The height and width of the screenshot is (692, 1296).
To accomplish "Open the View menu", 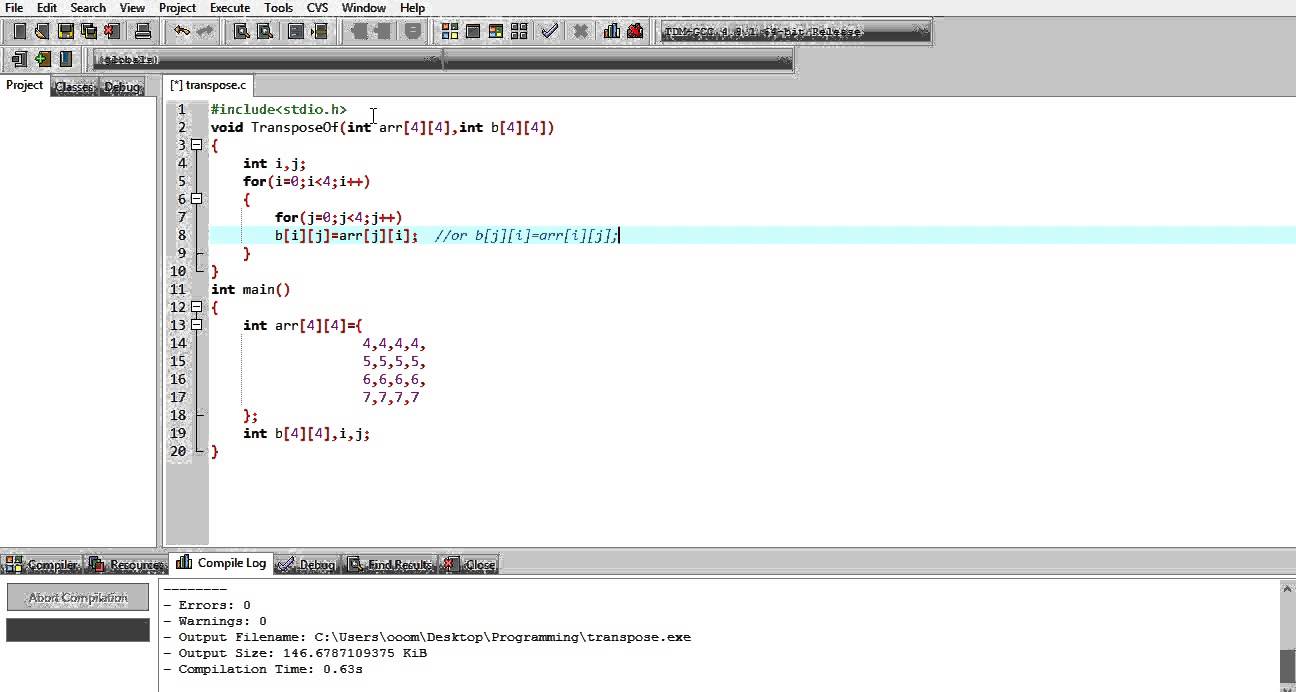I will [132, 7].
